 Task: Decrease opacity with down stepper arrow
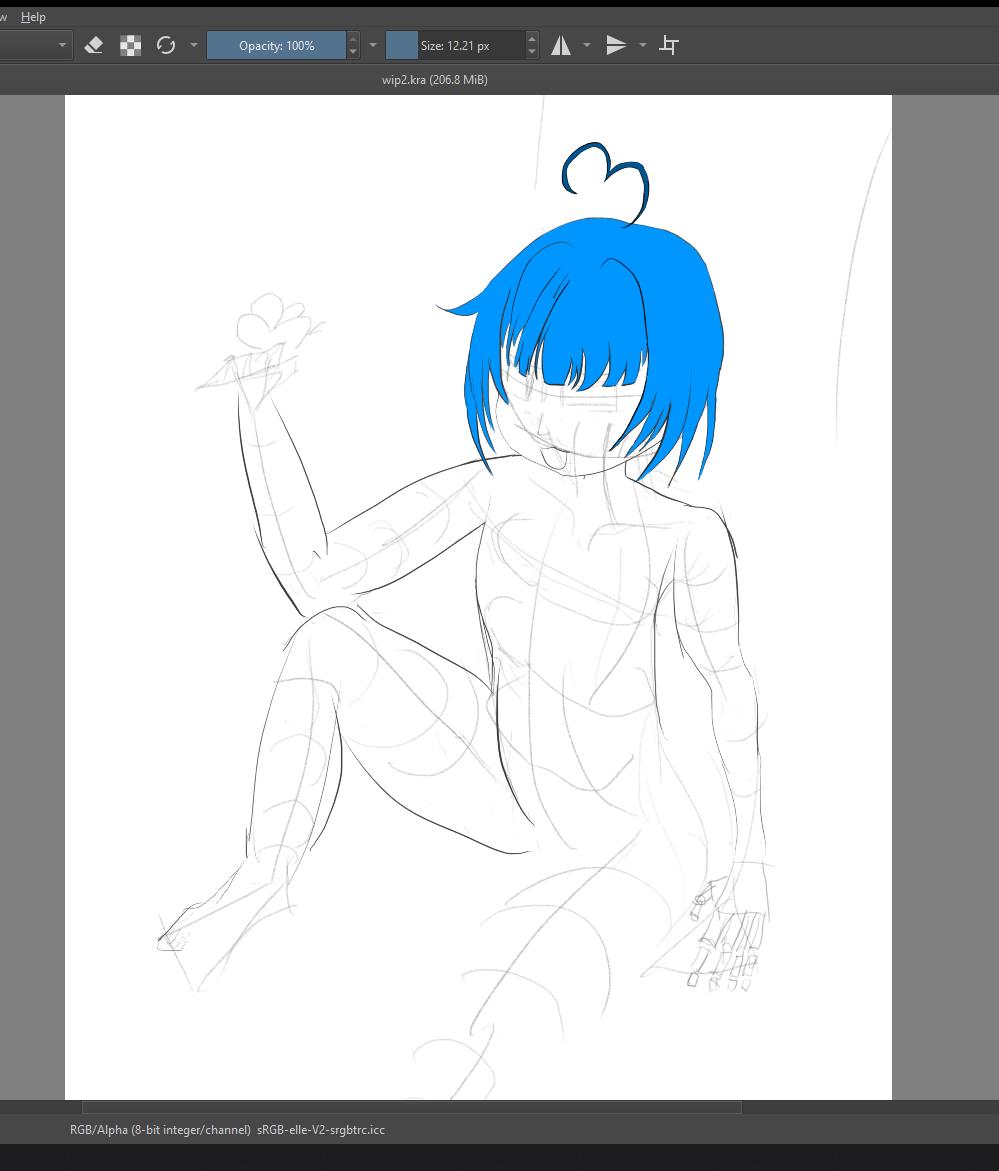coord(353,52)
